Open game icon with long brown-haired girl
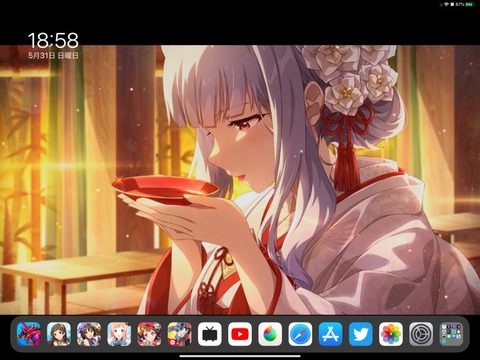This screenshot has height=360, width=480. pyautogui.click(x=59, y=334)
